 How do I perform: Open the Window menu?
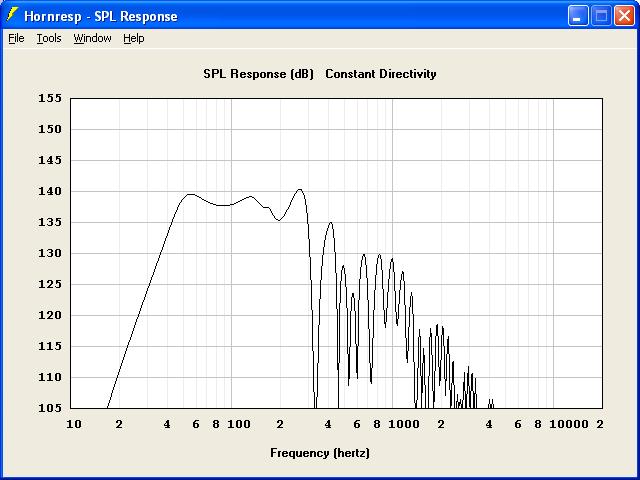click(92, 38)
